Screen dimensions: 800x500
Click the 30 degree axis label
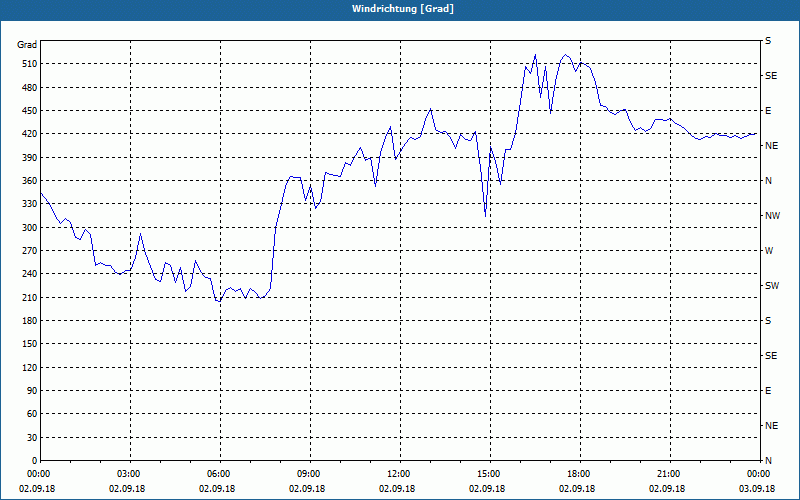click(31, 437)
